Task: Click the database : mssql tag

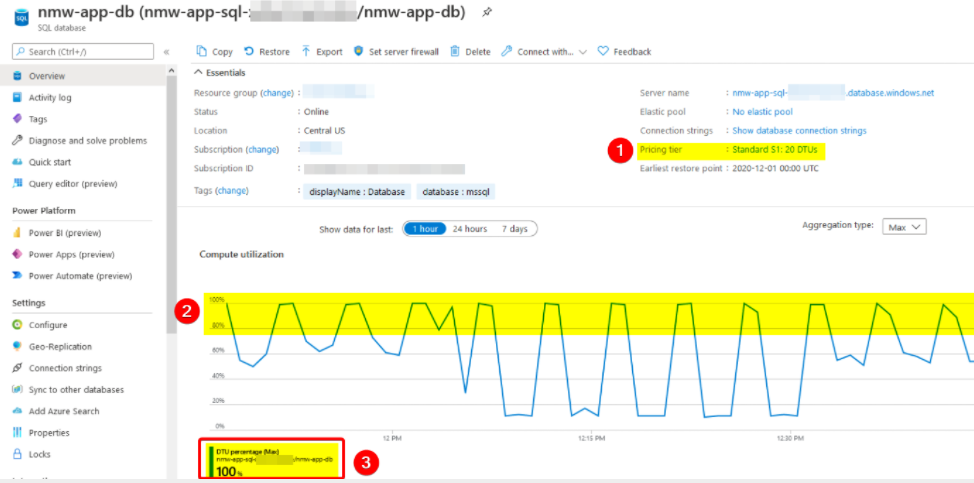Action: (x=456, y=192)
